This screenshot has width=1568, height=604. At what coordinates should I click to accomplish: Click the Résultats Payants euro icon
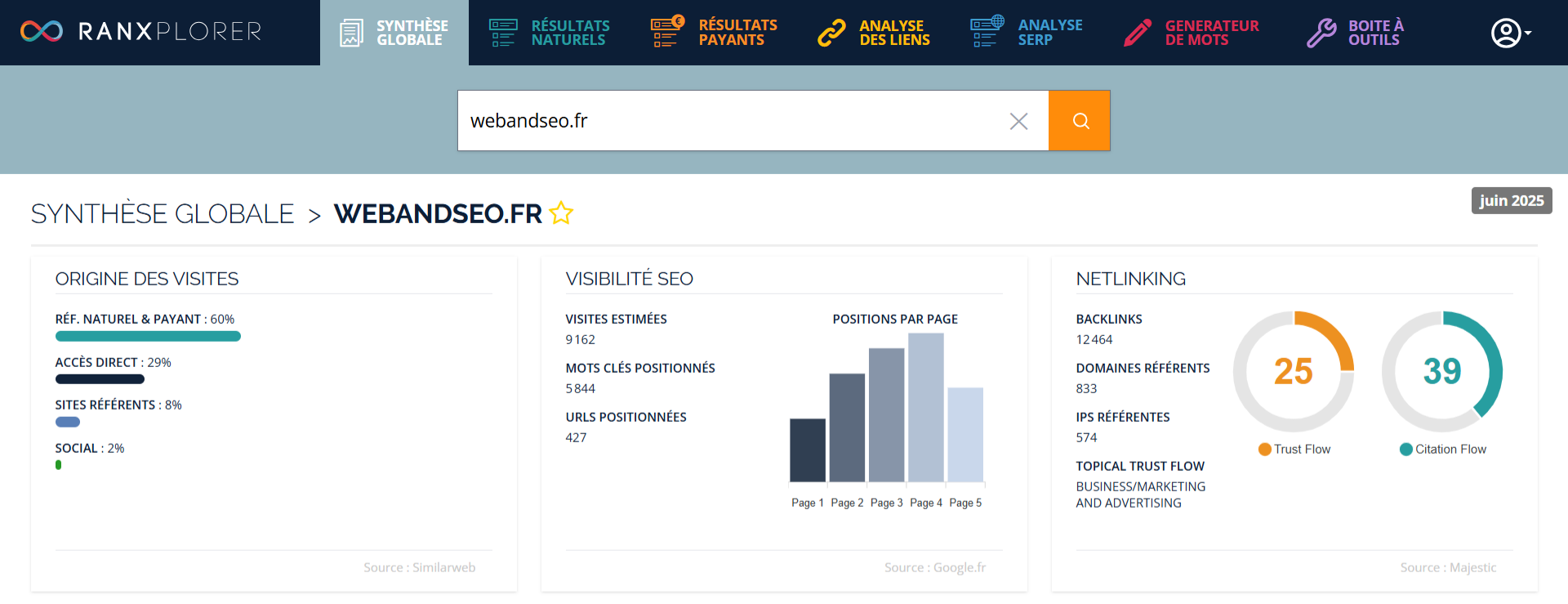pyautogui.click(x=667, y=32)
